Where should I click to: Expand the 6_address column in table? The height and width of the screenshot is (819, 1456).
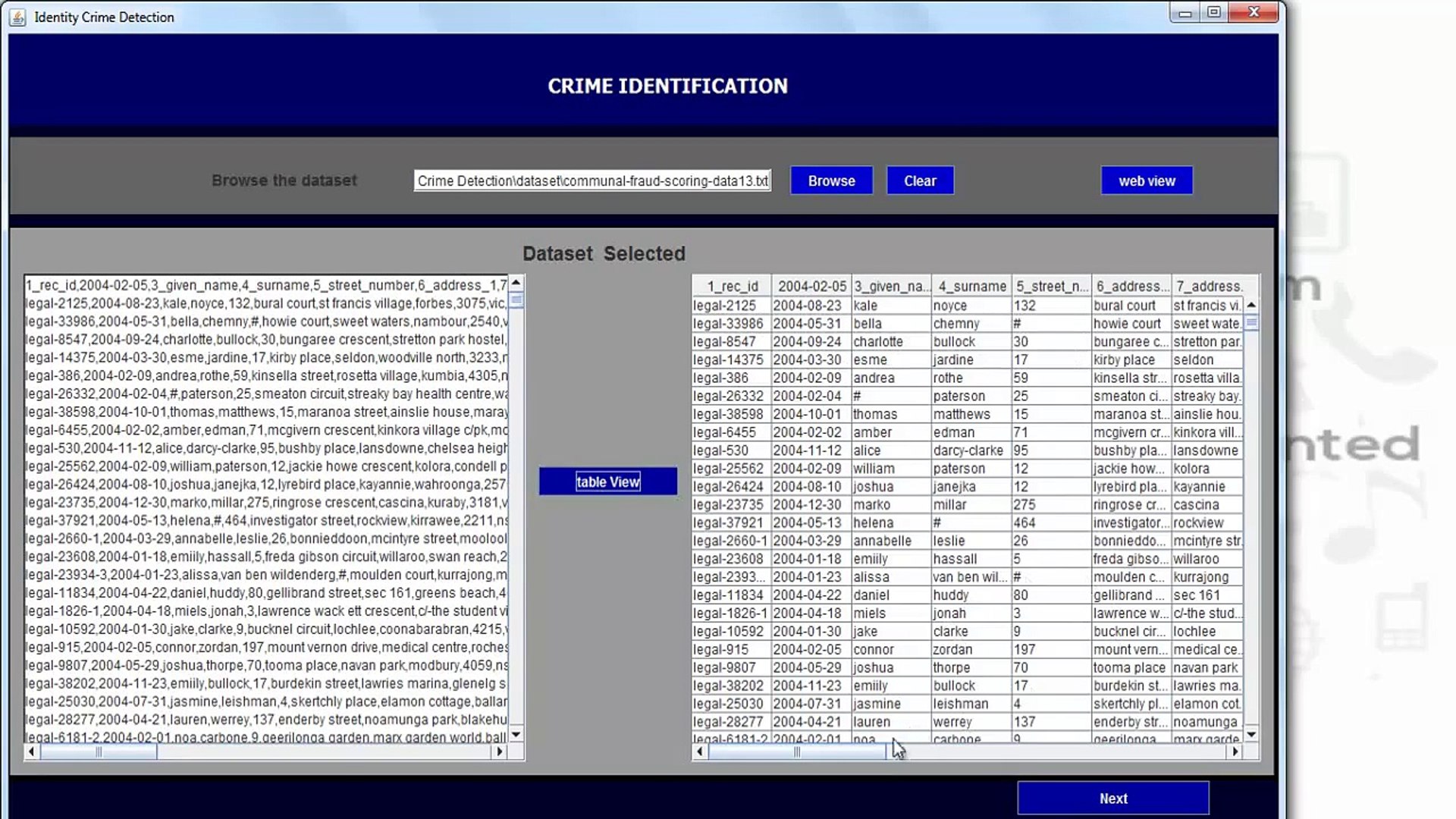(x=1171, y=287)
